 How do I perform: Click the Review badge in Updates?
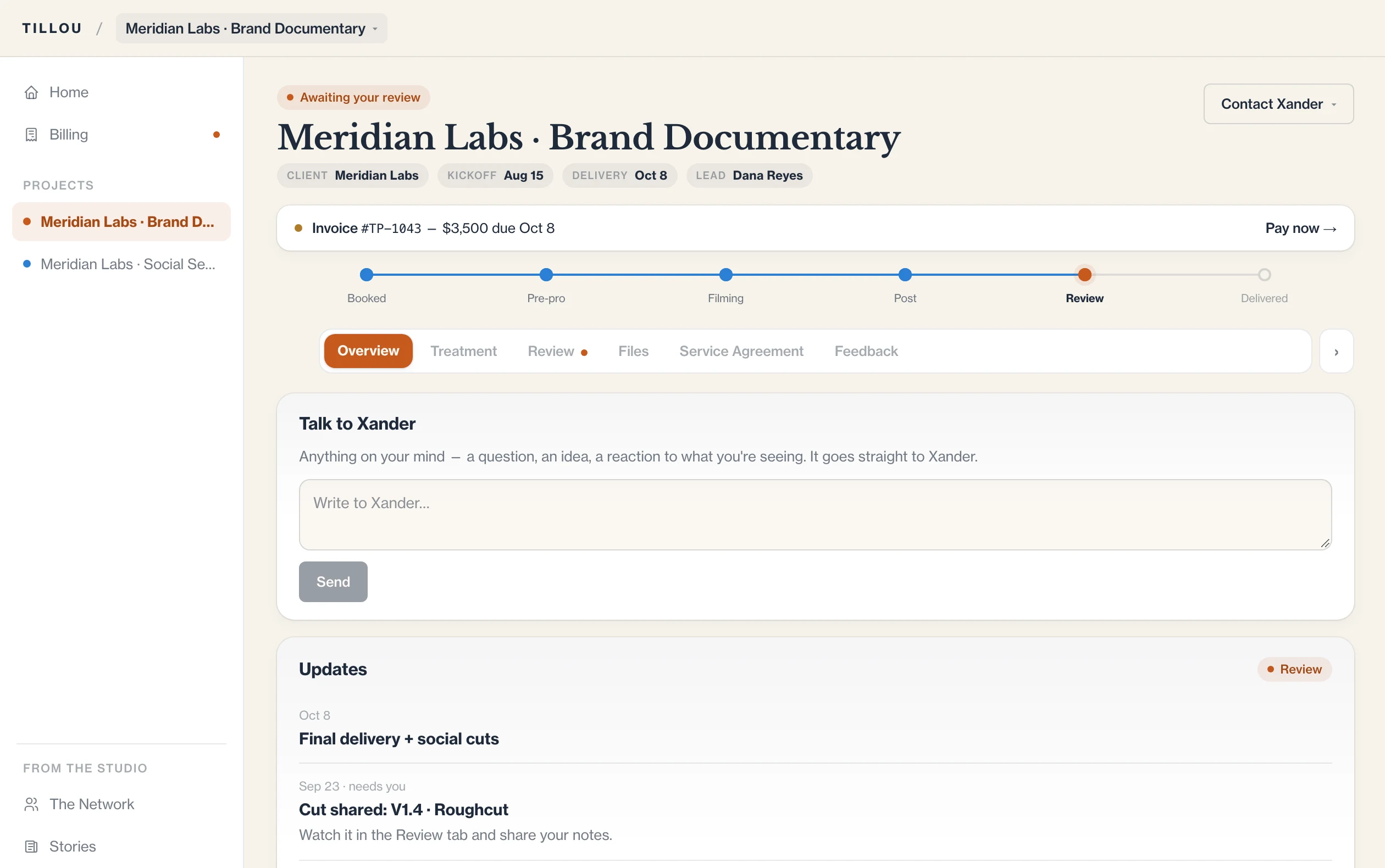click(1294, 669)
